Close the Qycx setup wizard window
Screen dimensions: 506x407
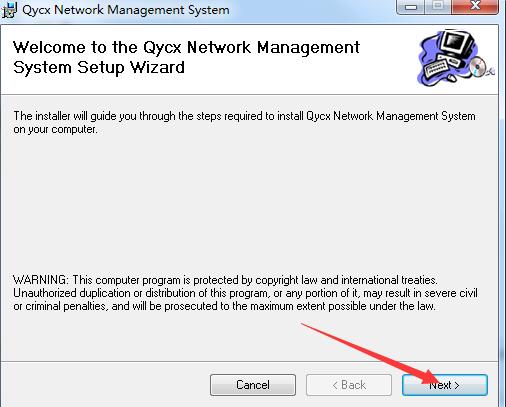[x=475, y=7]
